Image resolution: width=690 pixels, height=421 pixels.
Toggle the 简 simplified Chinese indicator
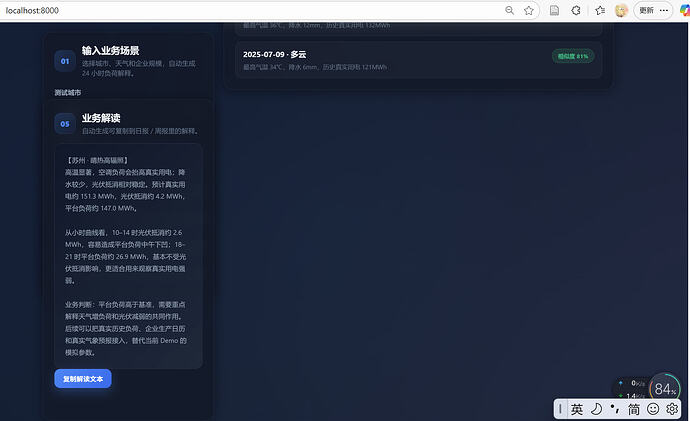click(x=634, y=409)
